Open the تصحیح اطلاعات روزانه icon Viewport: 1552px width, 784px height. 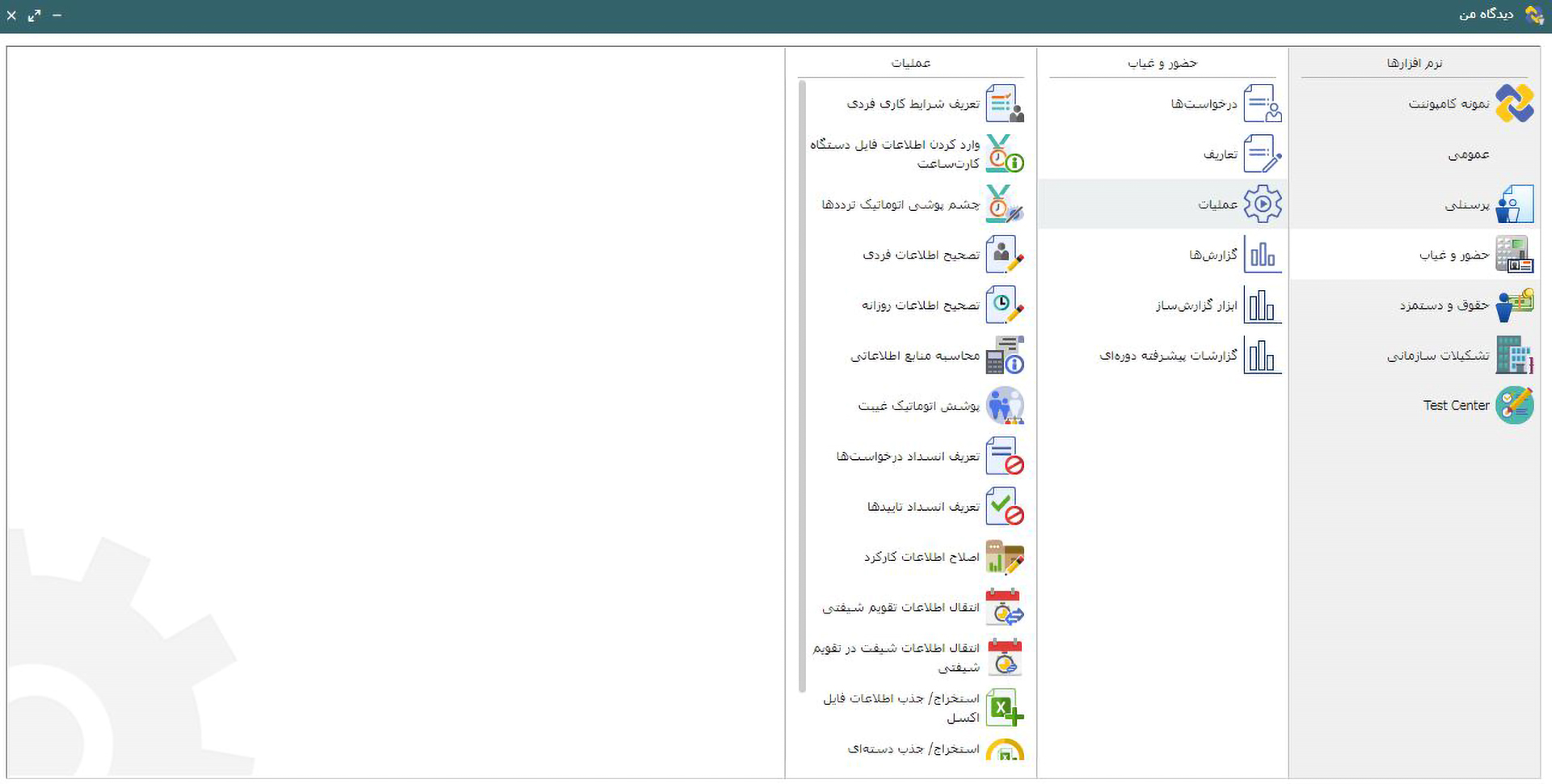(x=1004, y=305)
